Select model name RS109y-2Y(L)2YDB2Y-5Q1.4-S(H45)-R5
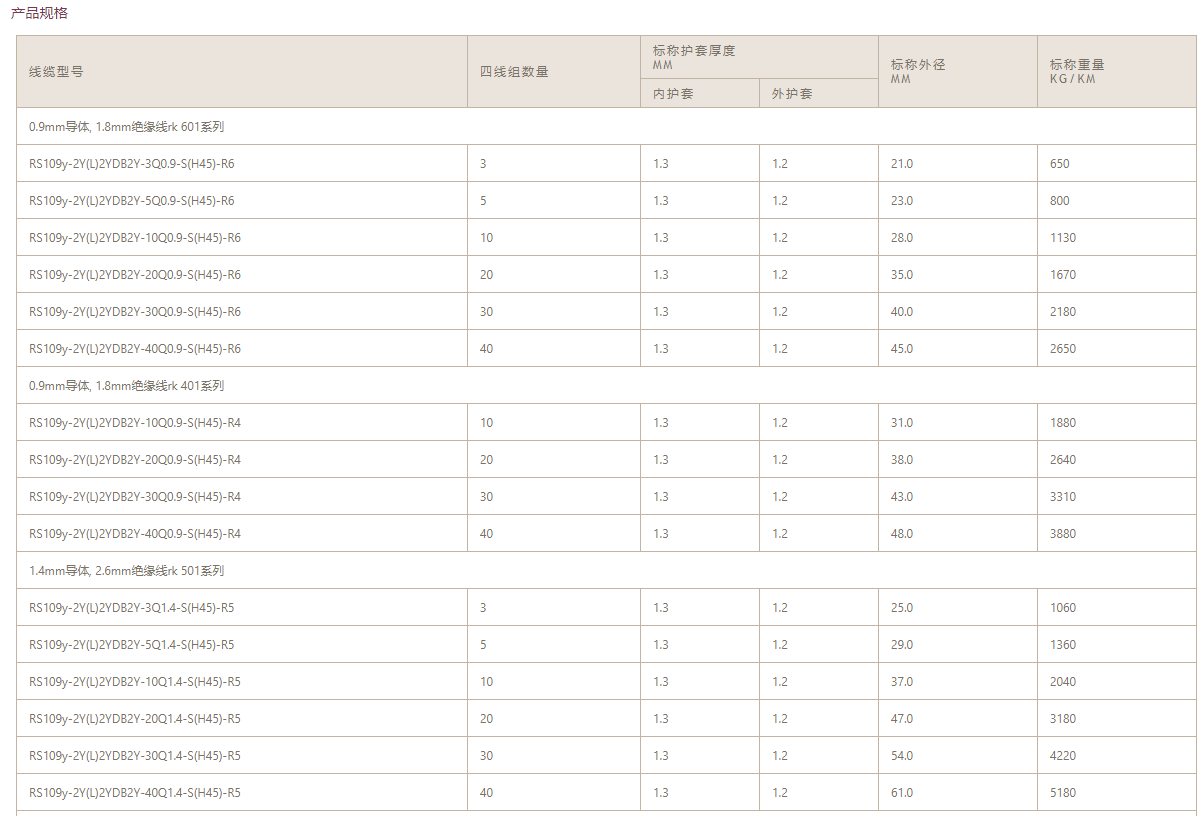The height and width of the screenshot is (816, 1203). (x=132, y=645)
